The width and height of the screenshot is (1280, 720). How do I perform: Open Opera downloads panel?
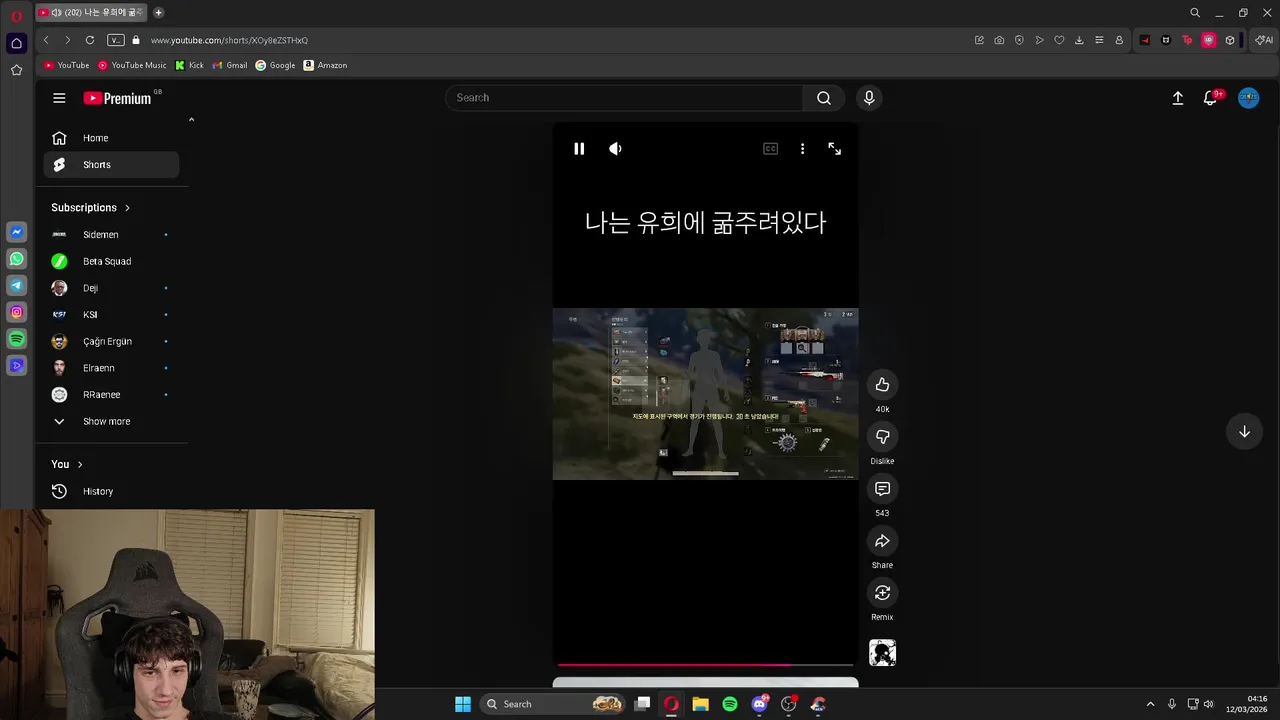[1079, 40]
